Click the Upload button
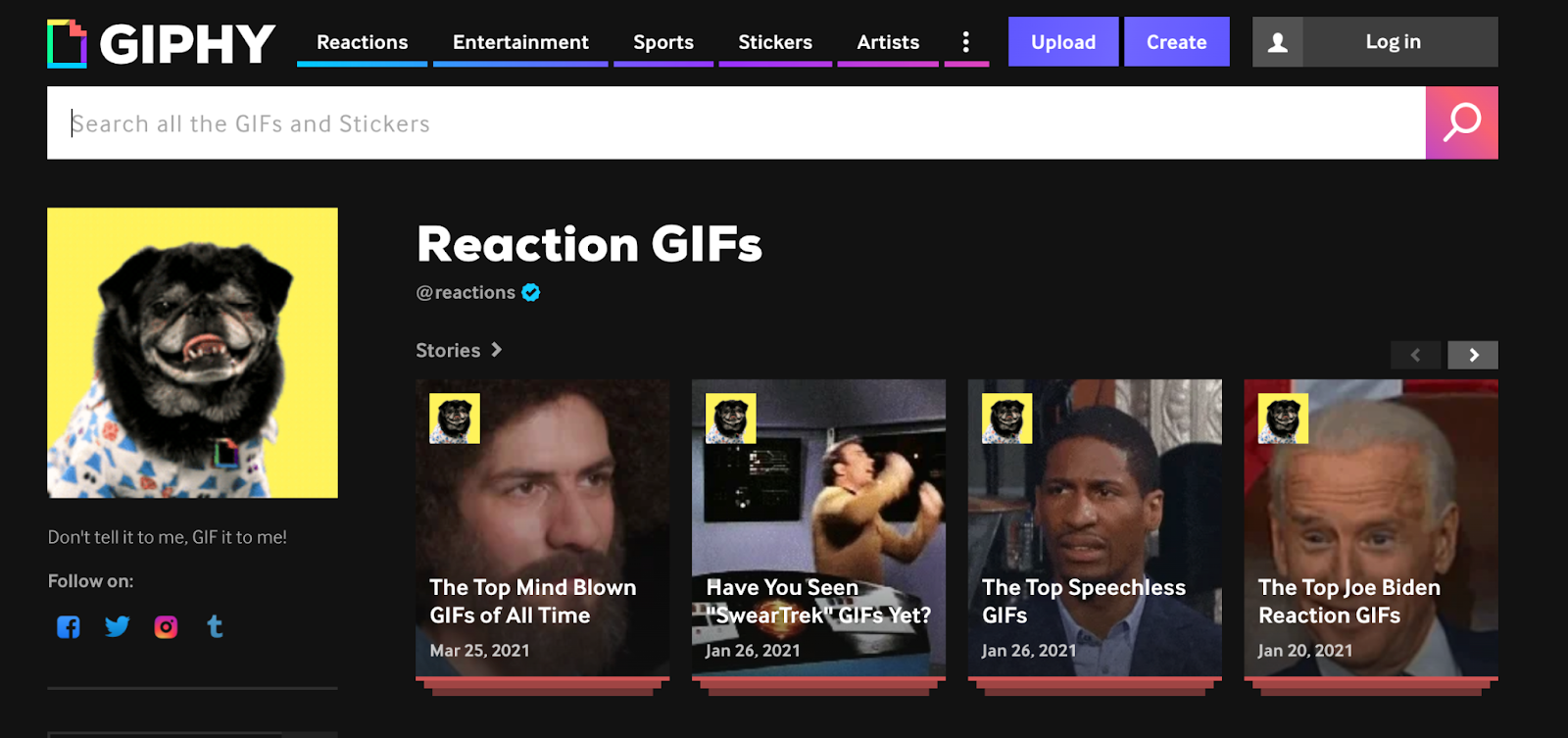 point(1063,42)
